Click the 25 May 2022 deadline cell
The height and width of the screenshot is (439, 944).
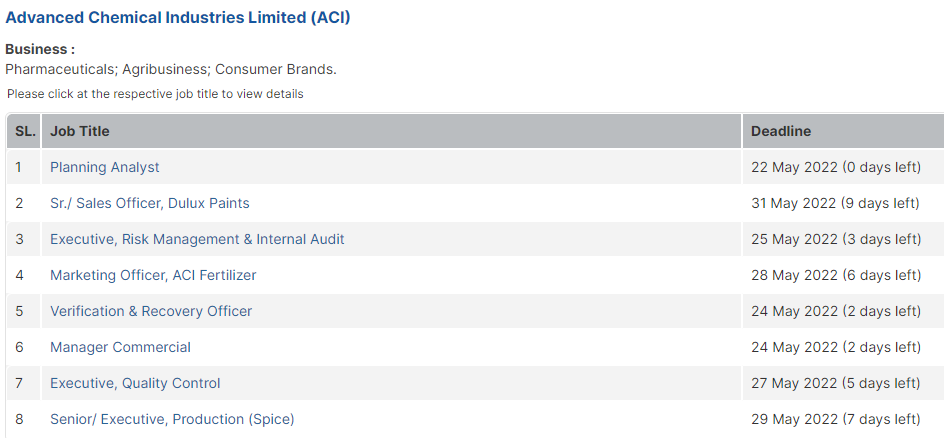tap(843, 239)
